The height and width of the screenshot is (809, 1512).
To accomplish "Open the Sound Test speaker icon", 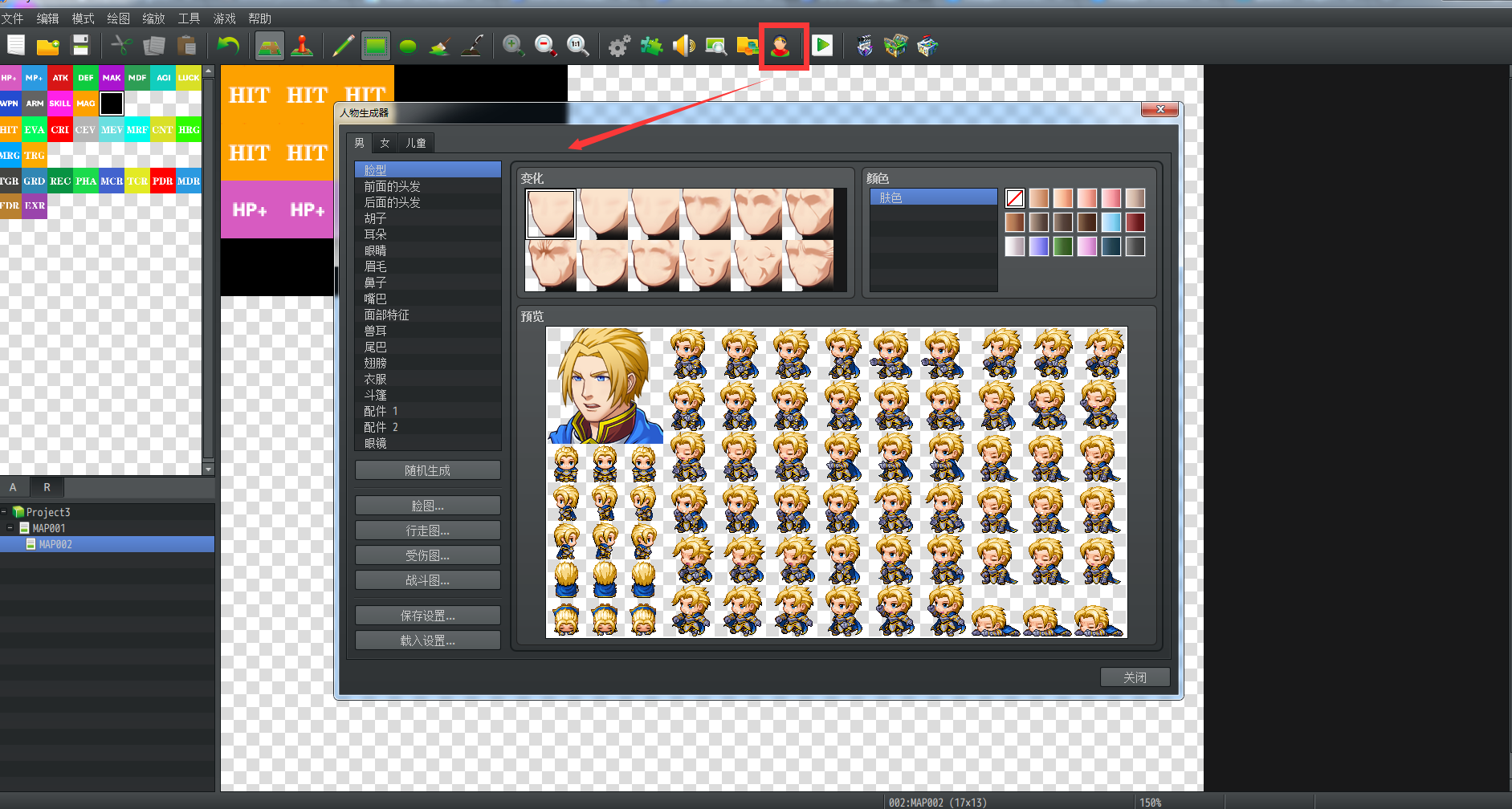I will tap(683, 46).
